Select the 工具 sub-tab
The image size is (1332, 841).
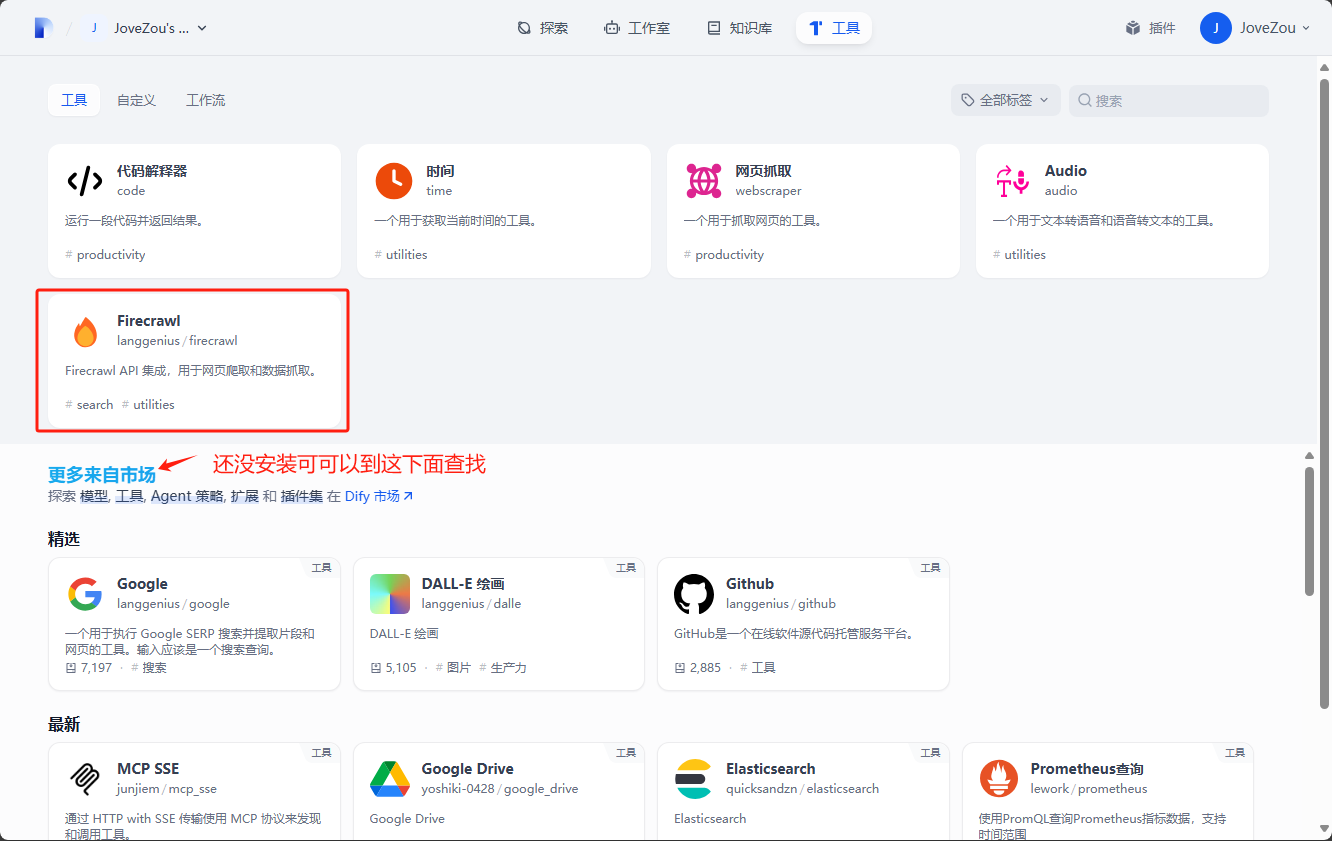tap(74, 100)
